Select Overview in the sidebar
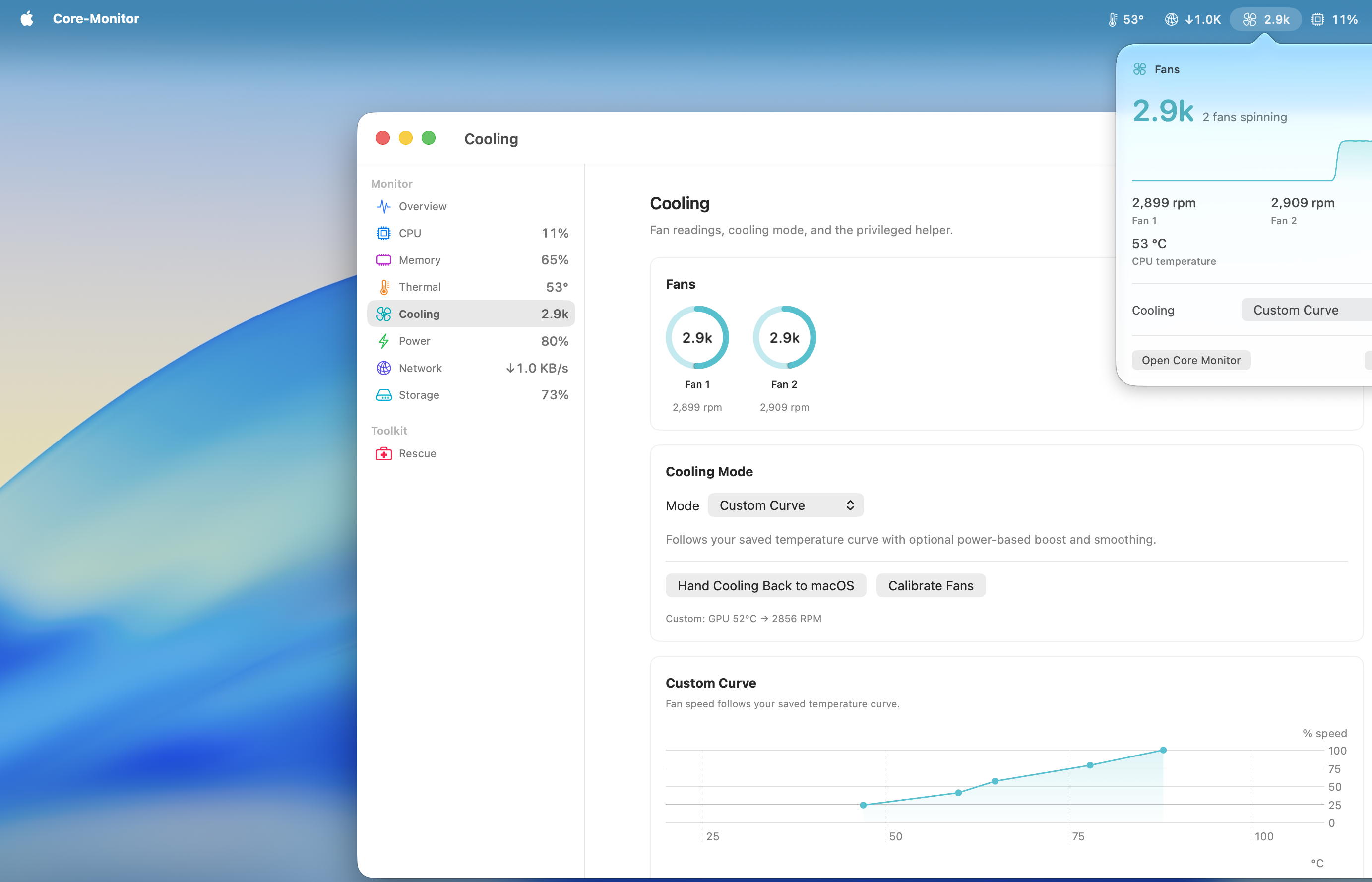The height and width of the screenshot is (882, 1372). [x=471, y=206]
